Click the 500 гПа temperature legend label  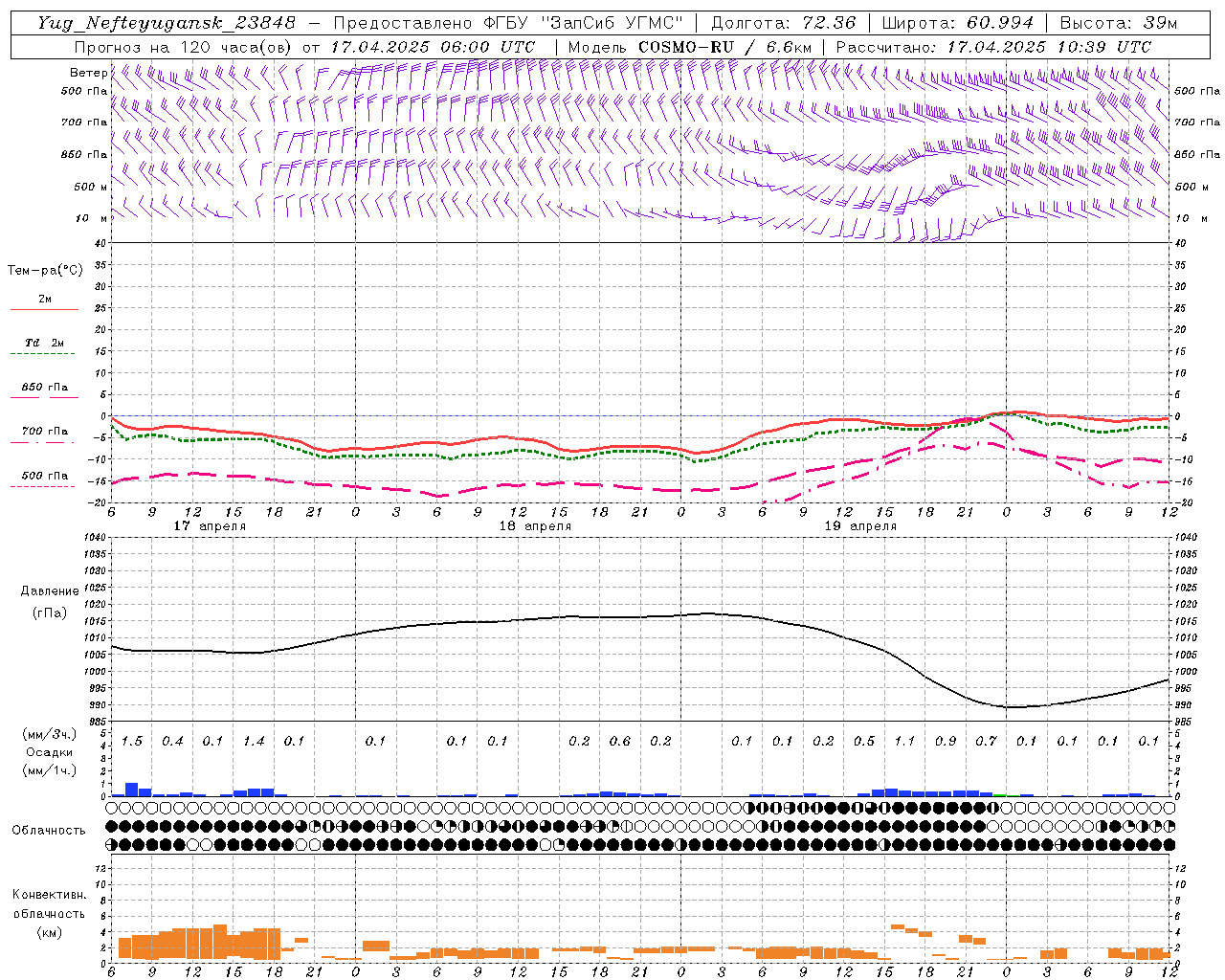[45, 476]
